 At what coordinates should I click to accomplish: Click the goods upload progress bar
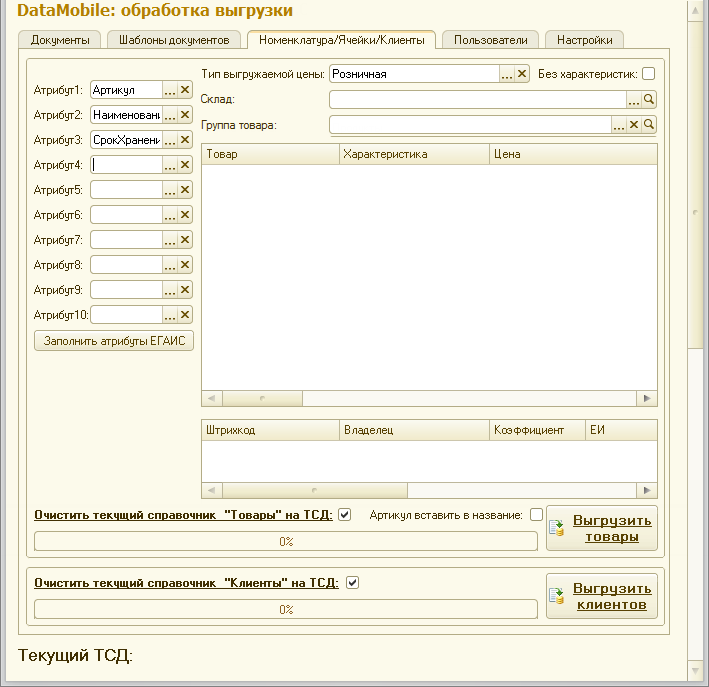click(286, 541)
